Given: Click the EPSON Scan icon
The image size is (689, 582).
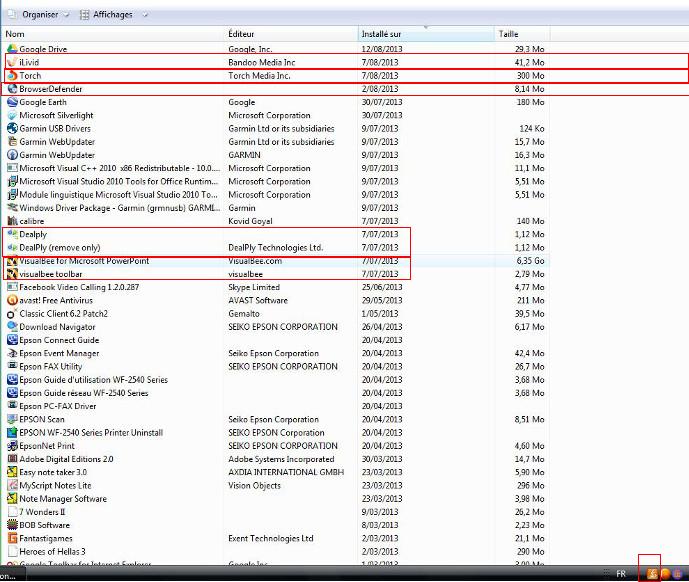Looking at the screenshot, I should [x=12, y=419].
